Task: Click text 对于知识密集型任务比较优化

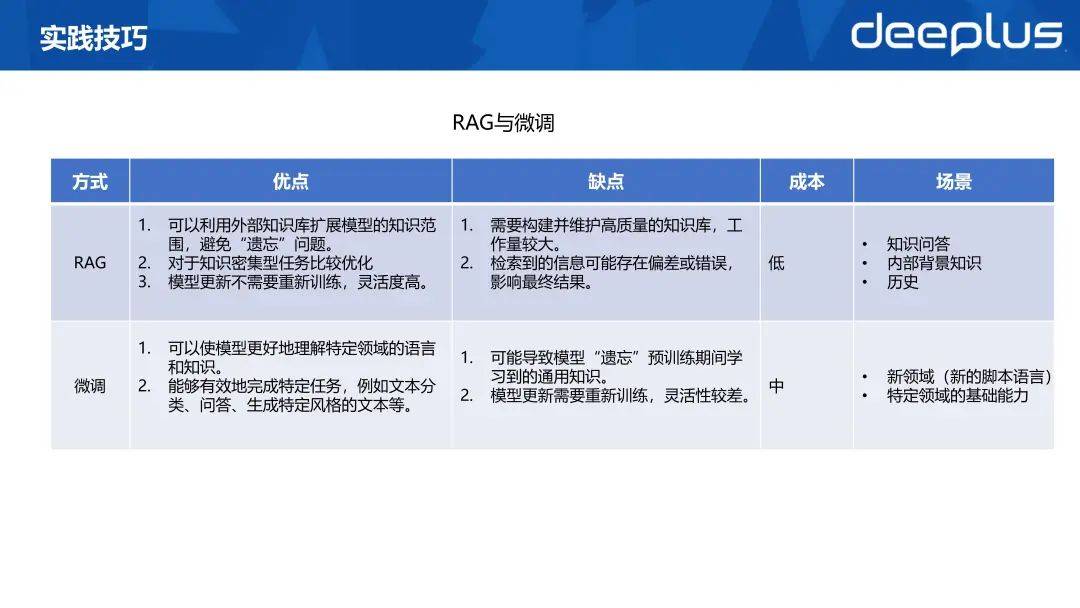Action: (270, 263)
